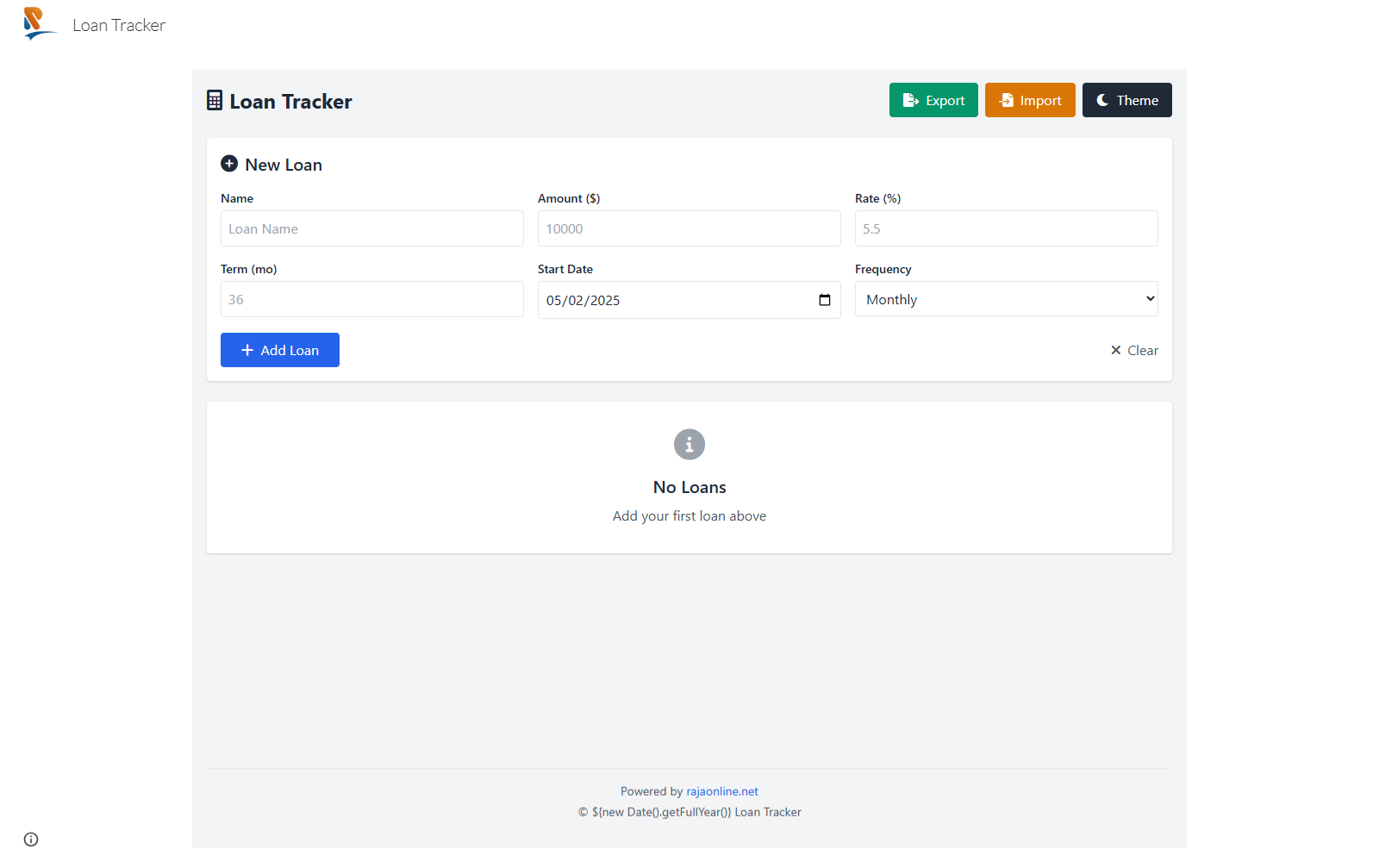The height and width of the screenshot is (868, 1379).
Task: Click the info icon above No Loans
Action: click(x=689, y=445)
